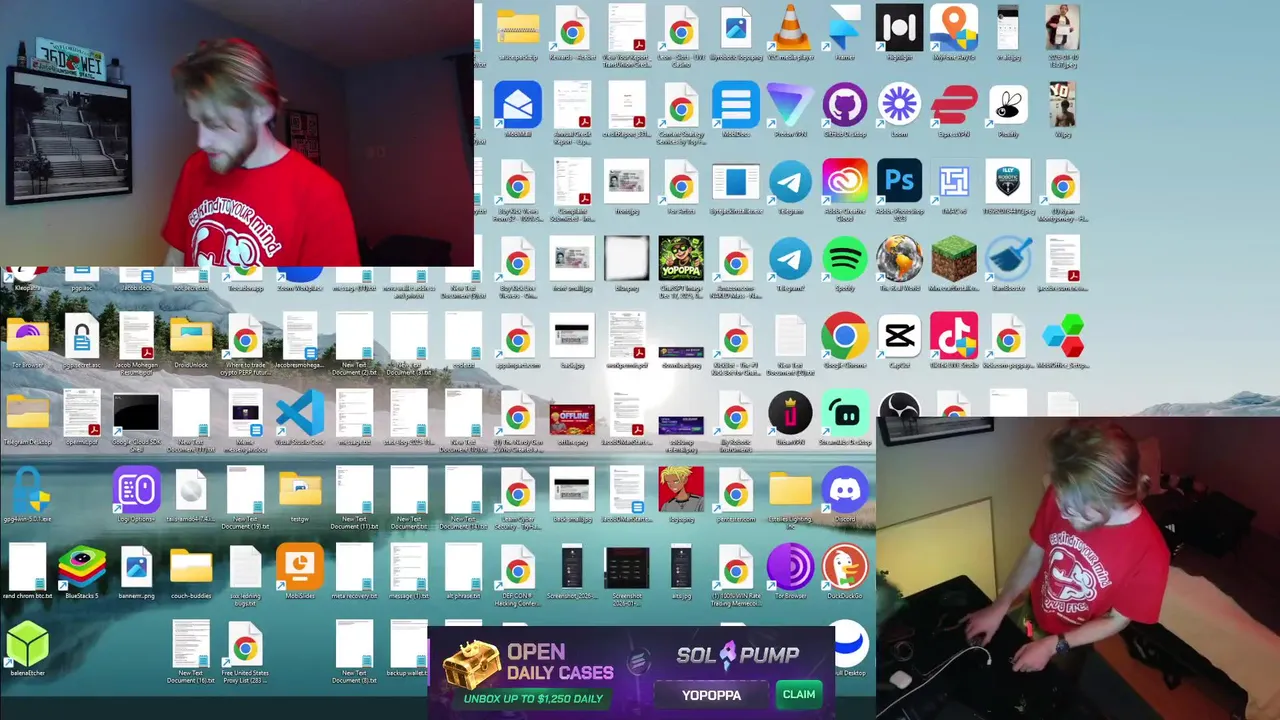
Task: Launch the Loom desktop shortcut
Action: 899,105
